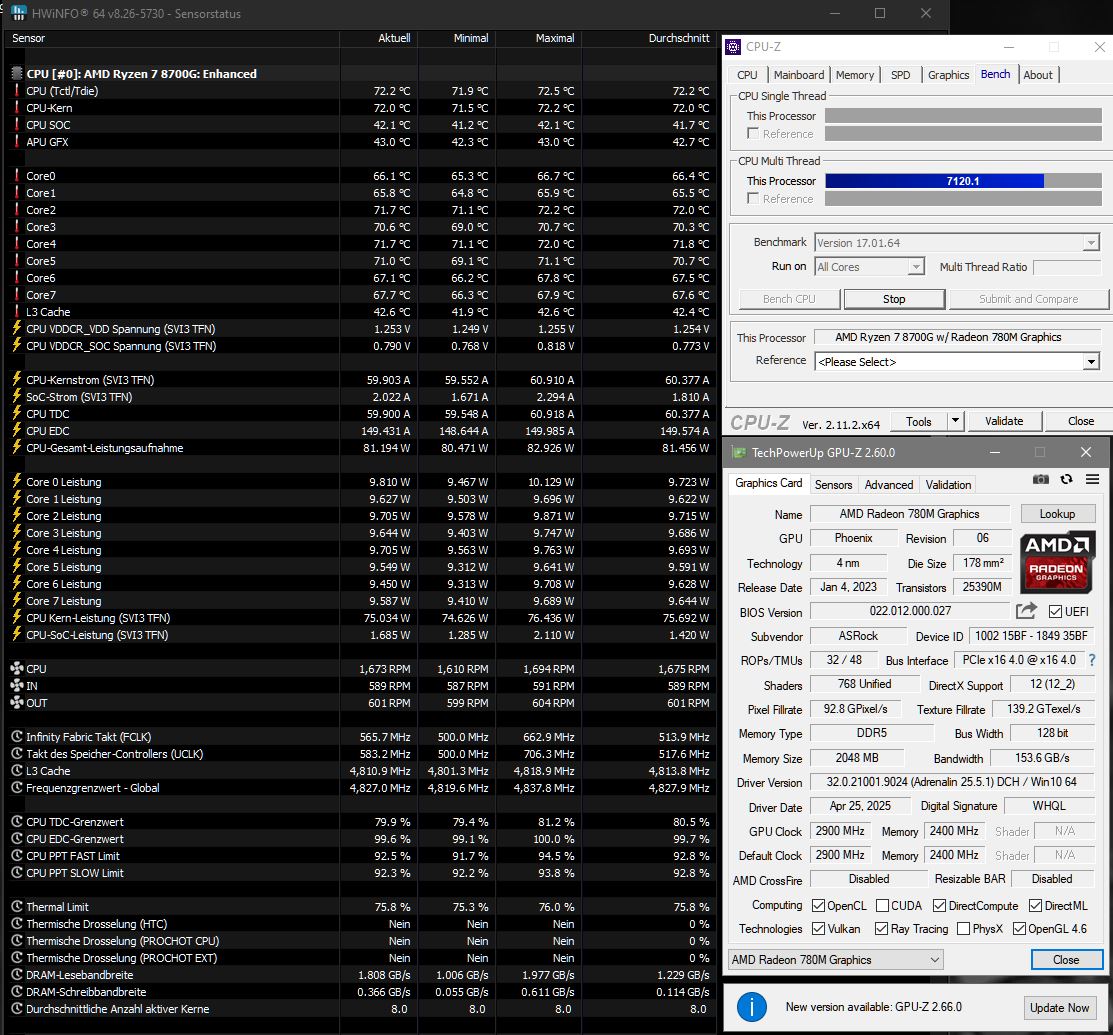
Task: Click GPU Name field AMD Radeon 780M
Action: (x=909, y=513)
